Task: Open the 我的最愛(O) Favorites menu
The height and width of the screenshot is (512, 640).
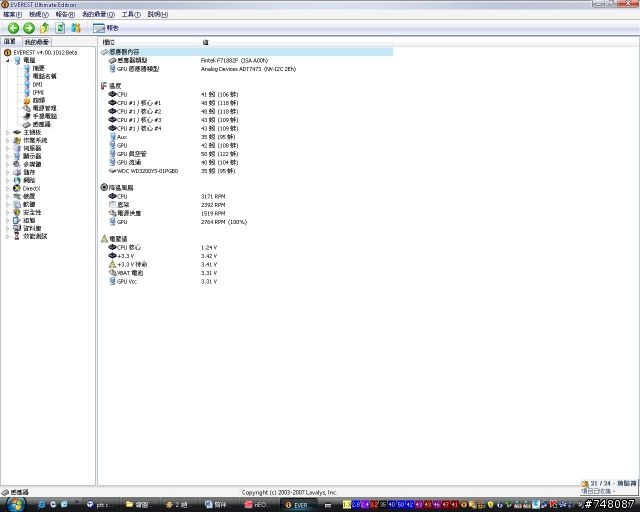Action: (x=98, y=14)
